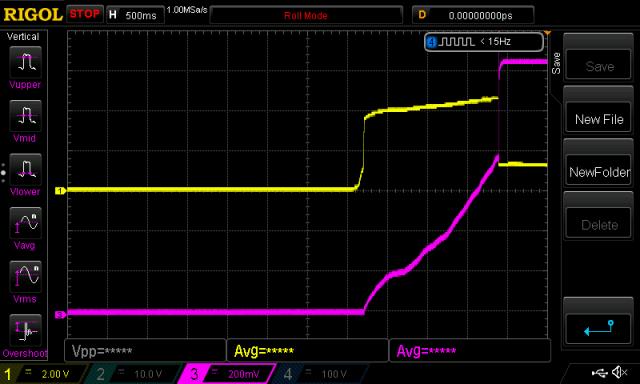This screenshot has width=640, height=384.
Task: Open the Save menu tab
Action: (x=556, y=63)
